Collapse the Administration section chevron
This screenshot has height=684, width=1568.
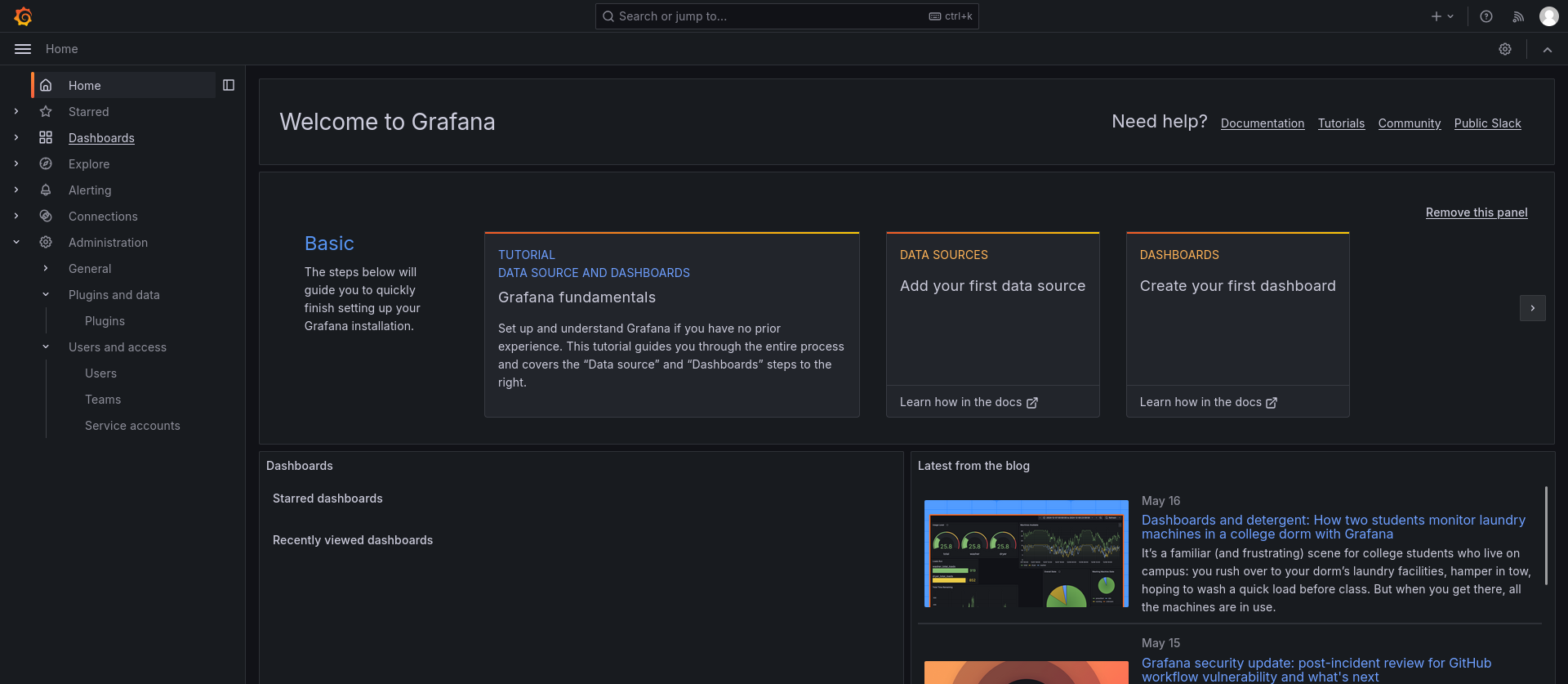(16, 242)
